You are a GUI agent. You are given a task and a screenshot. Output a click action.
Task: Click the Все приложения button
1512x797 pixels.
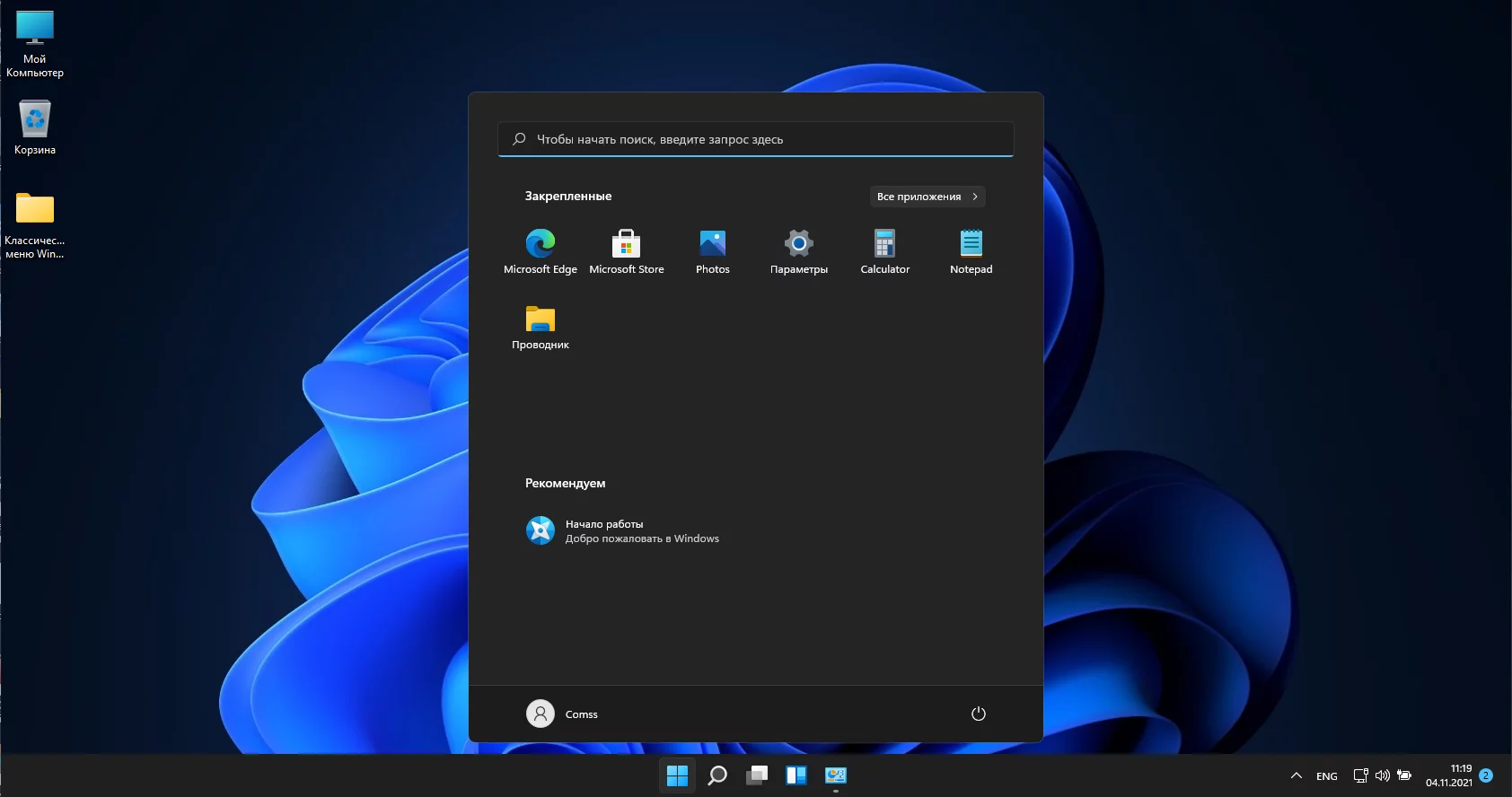click(x=927, y=197)
